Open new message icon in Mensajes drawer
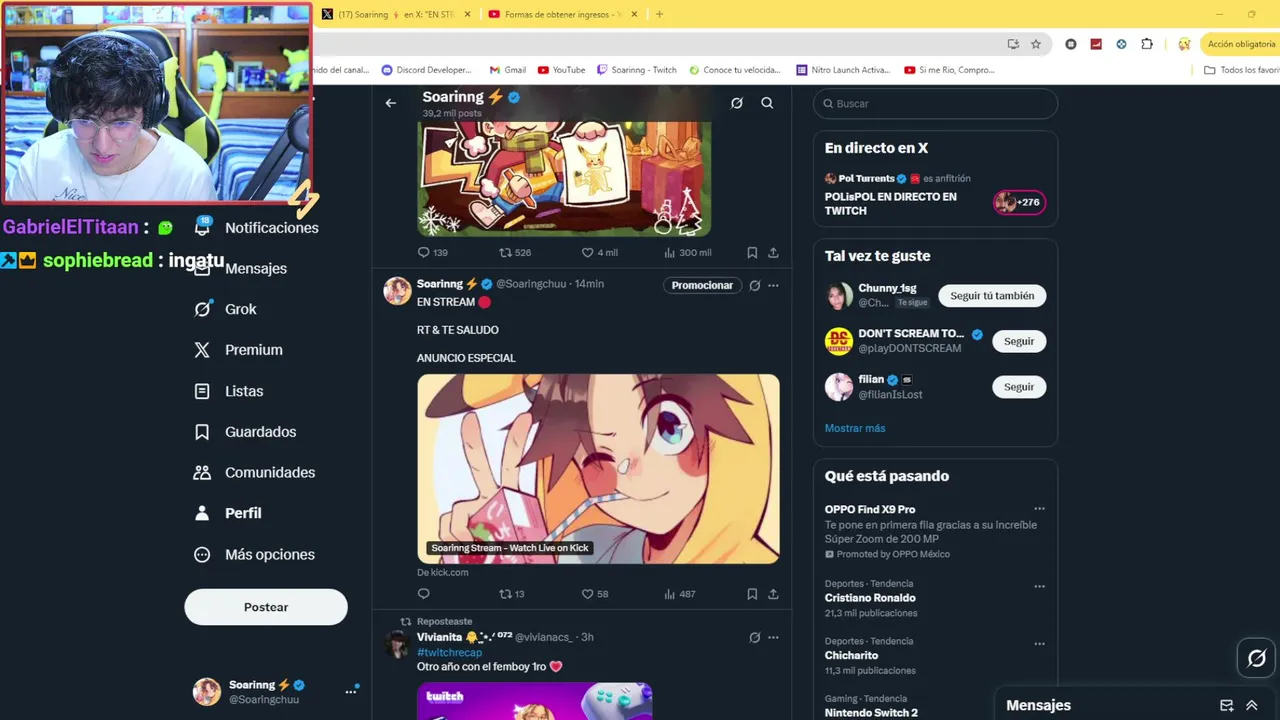 tap(1227, 705)
